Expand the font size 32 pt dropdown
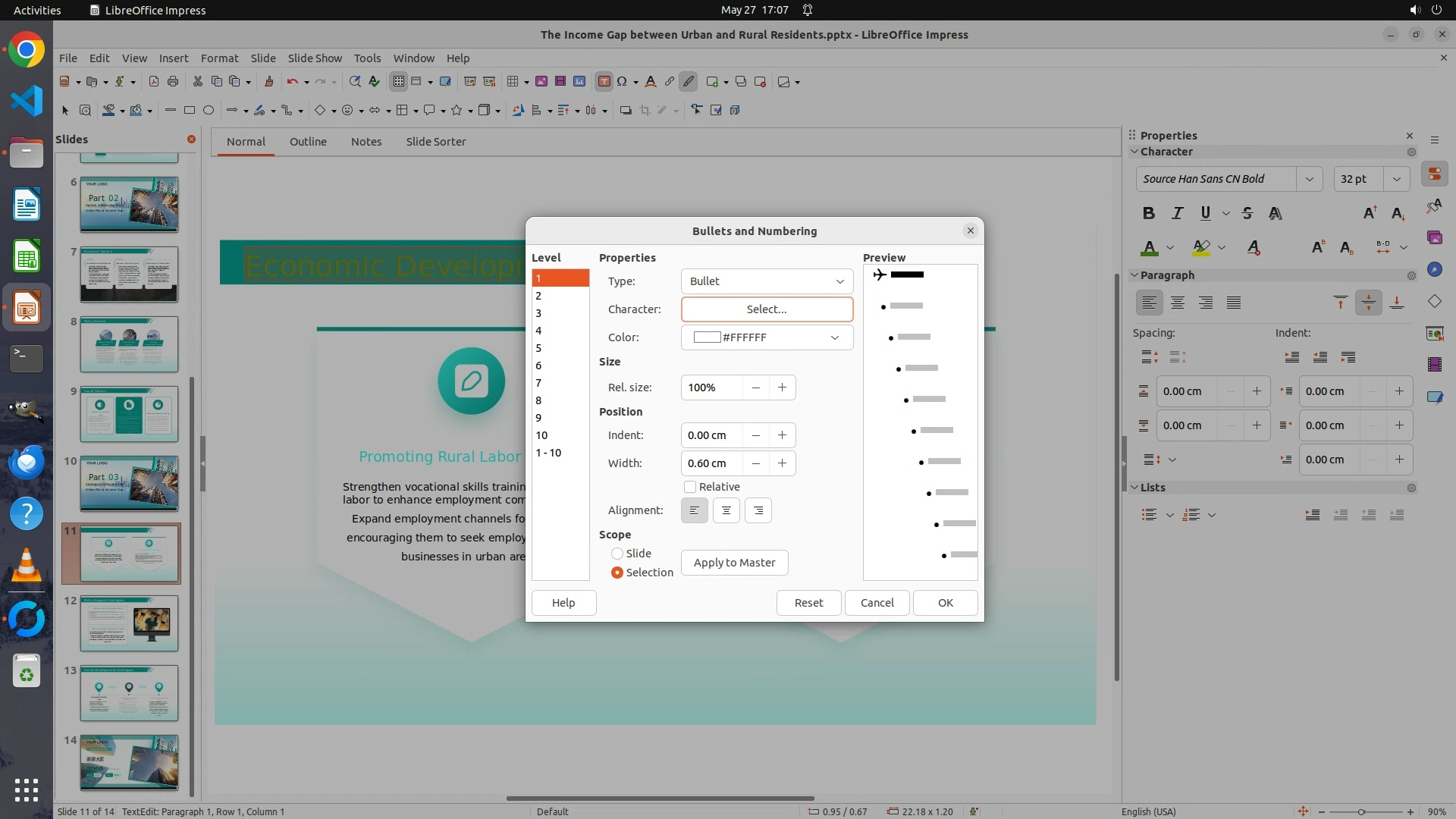Screen dimensions: 1456x819 pos(1396,179)
